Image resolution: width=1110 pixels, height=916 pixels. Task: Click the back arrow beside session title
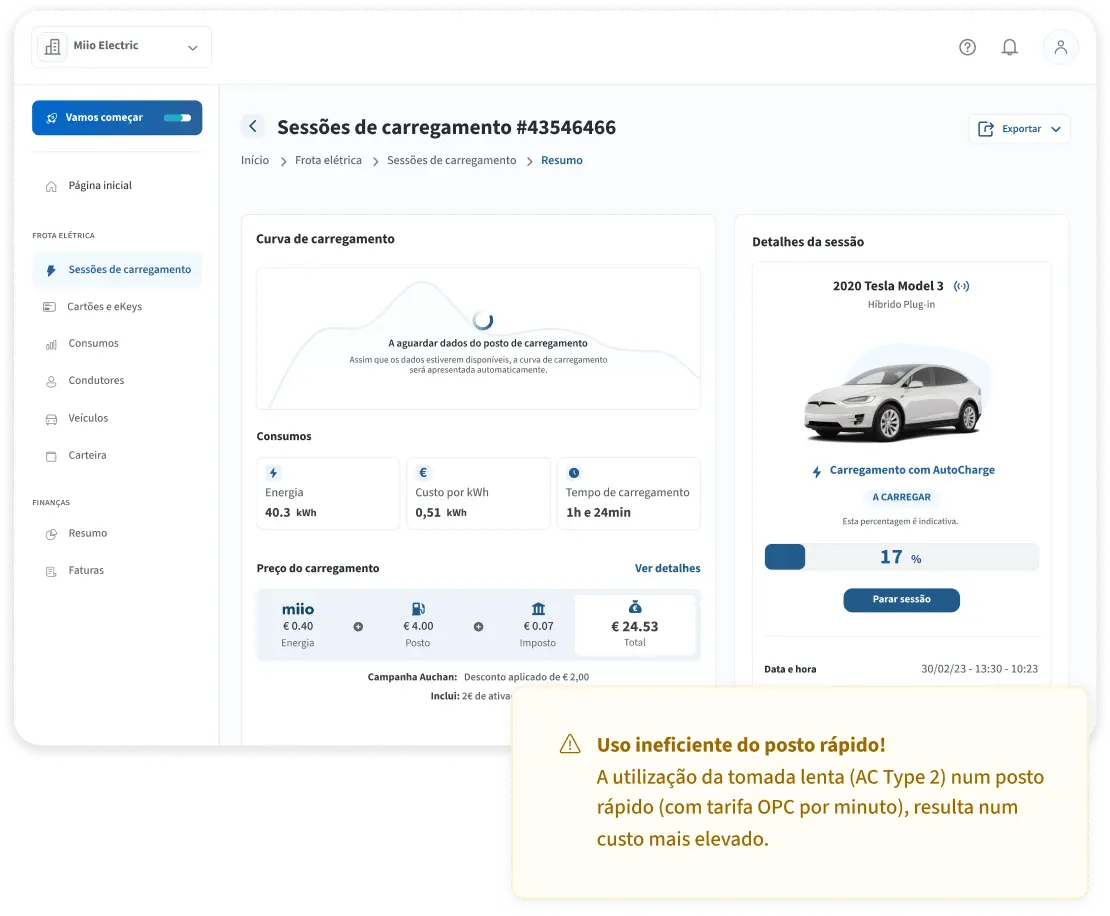point(253,127)
